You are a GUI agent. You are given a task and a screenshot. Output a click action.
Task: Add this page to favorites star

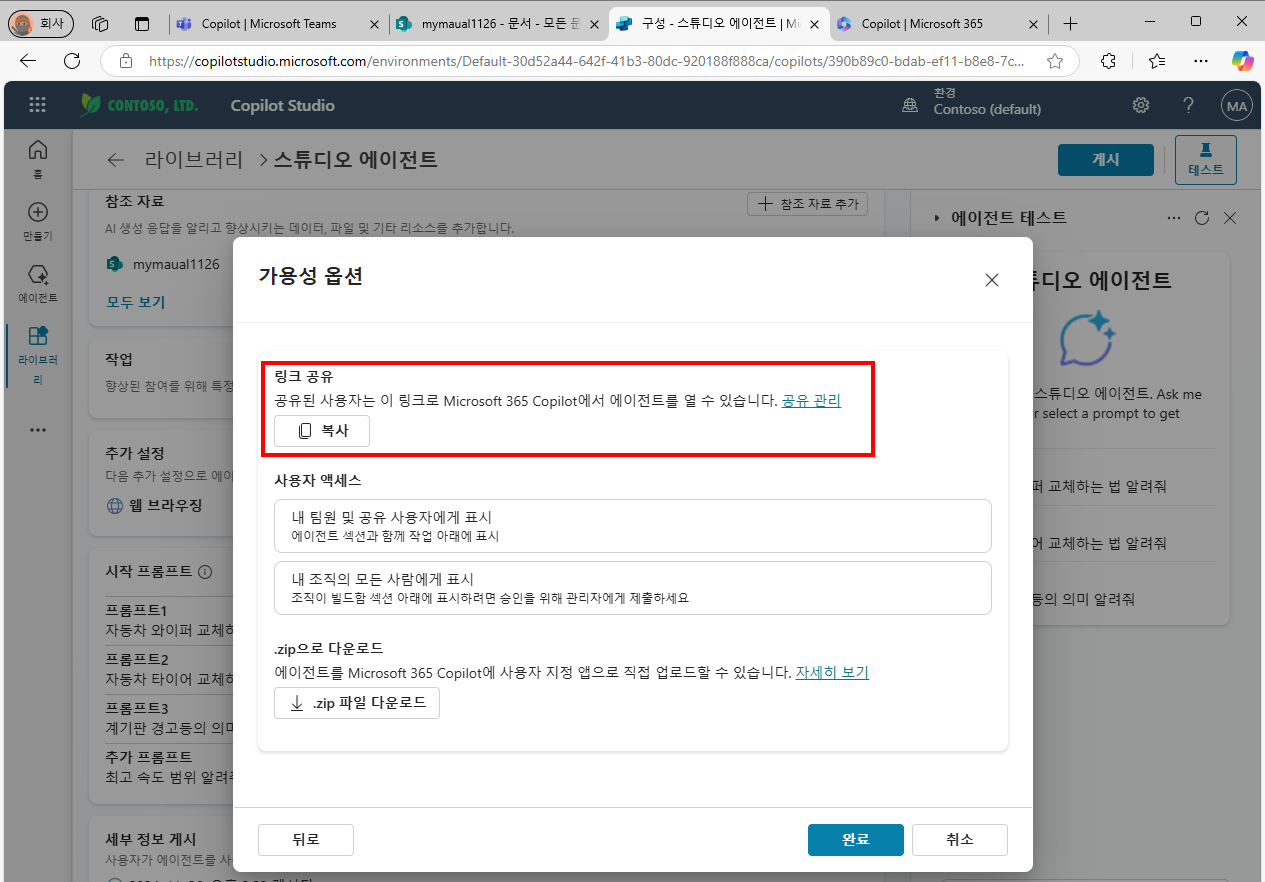1054,61
